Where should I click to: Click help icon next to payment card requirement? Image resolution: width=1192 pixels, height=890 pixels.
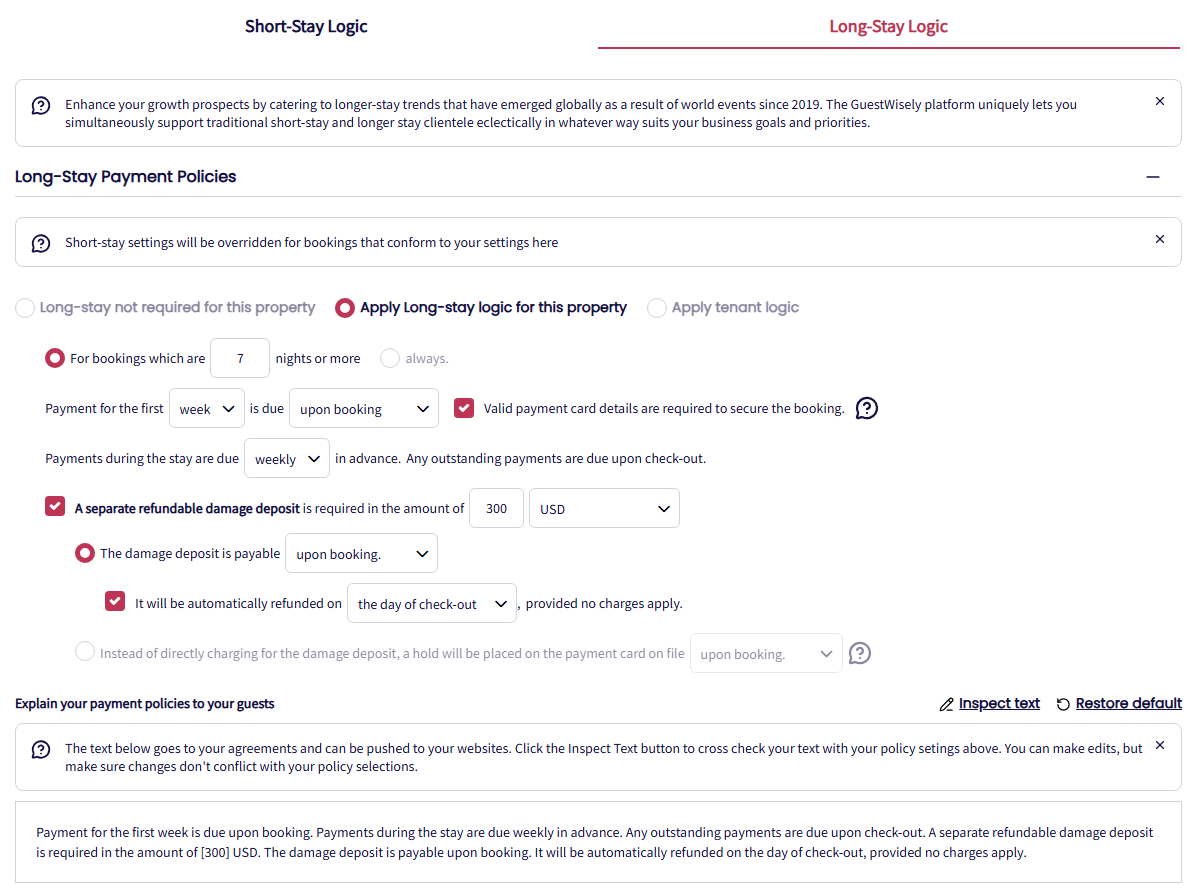point(867,408)
